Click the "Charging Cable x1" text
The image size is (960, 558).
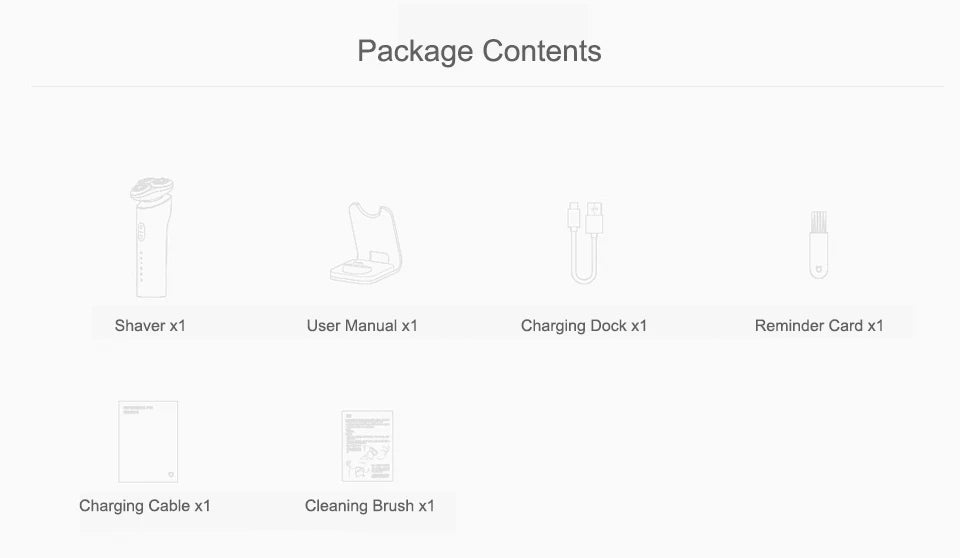pos(145,506)
